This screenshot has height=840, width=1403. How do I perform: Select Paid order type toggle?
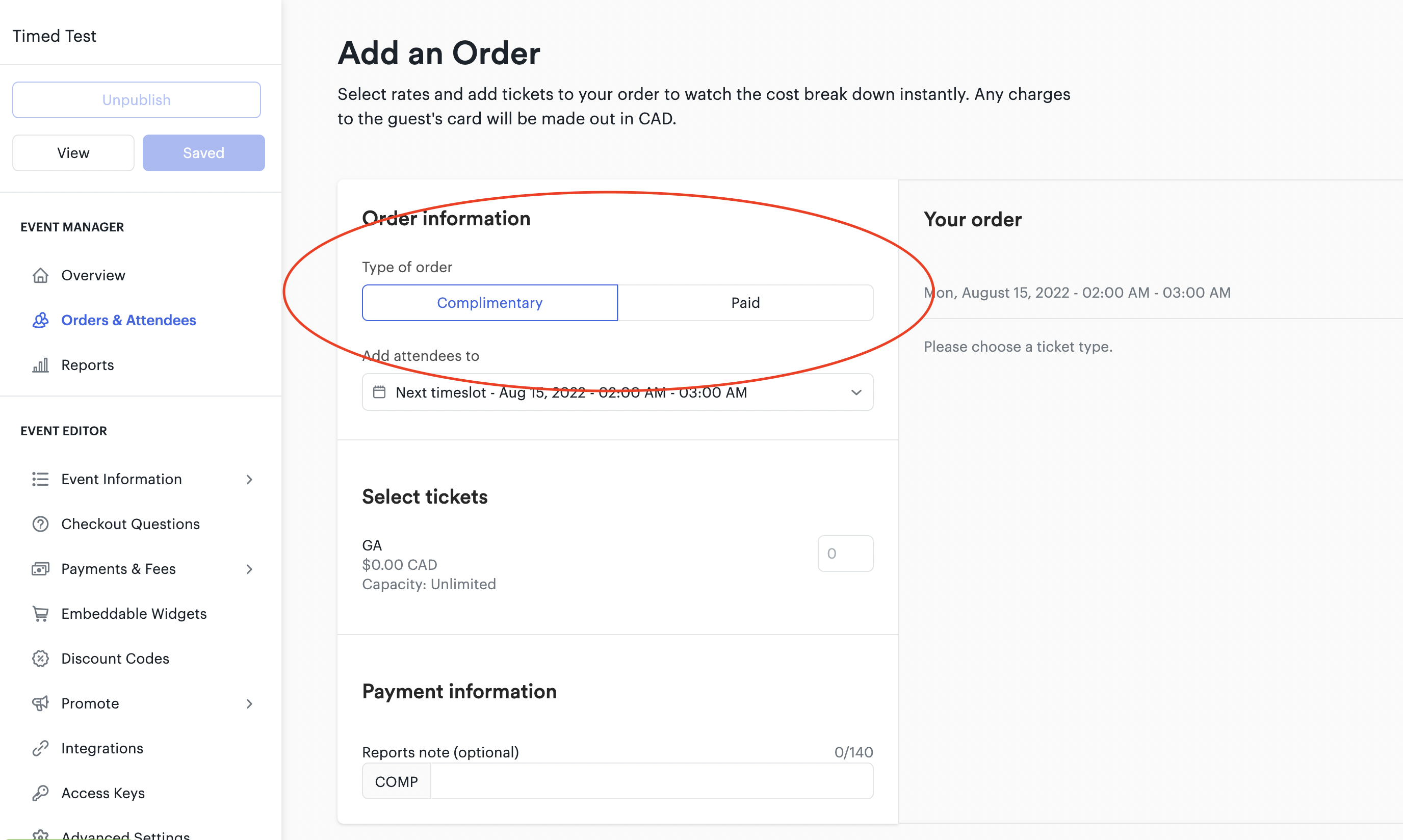pos(745,302)
